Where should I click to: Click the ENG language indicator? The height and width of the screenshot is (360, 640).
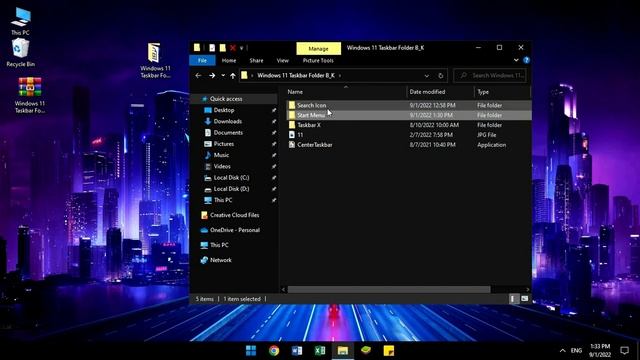[576, 351]
